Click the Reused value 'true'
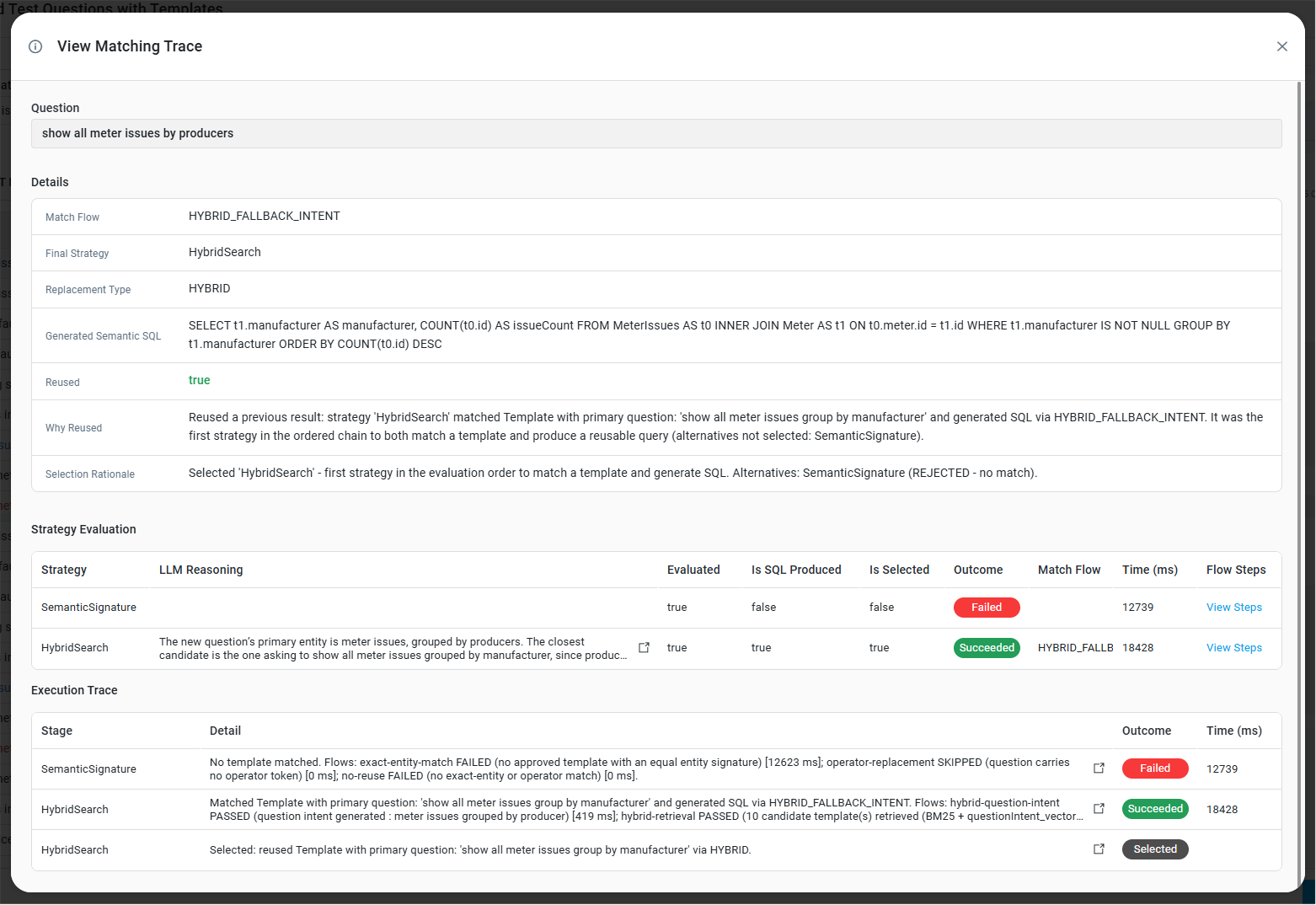1316x905 pixels. point(200,381)
